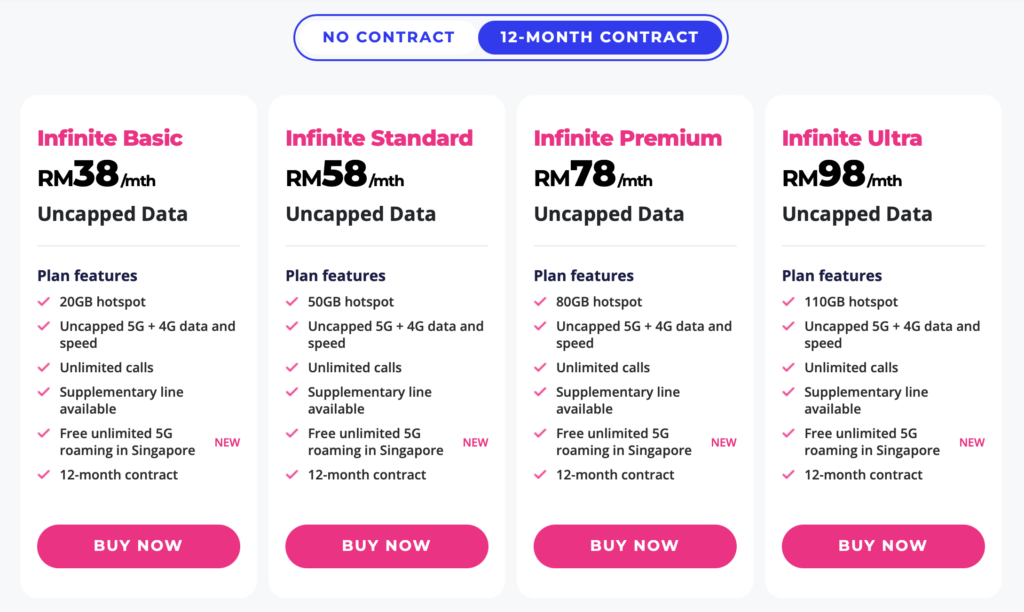Click the checkmark beside Uncapped 5G data in Infinite Standard
This screenshot has height=612, width=1024.
coord(291,326)
